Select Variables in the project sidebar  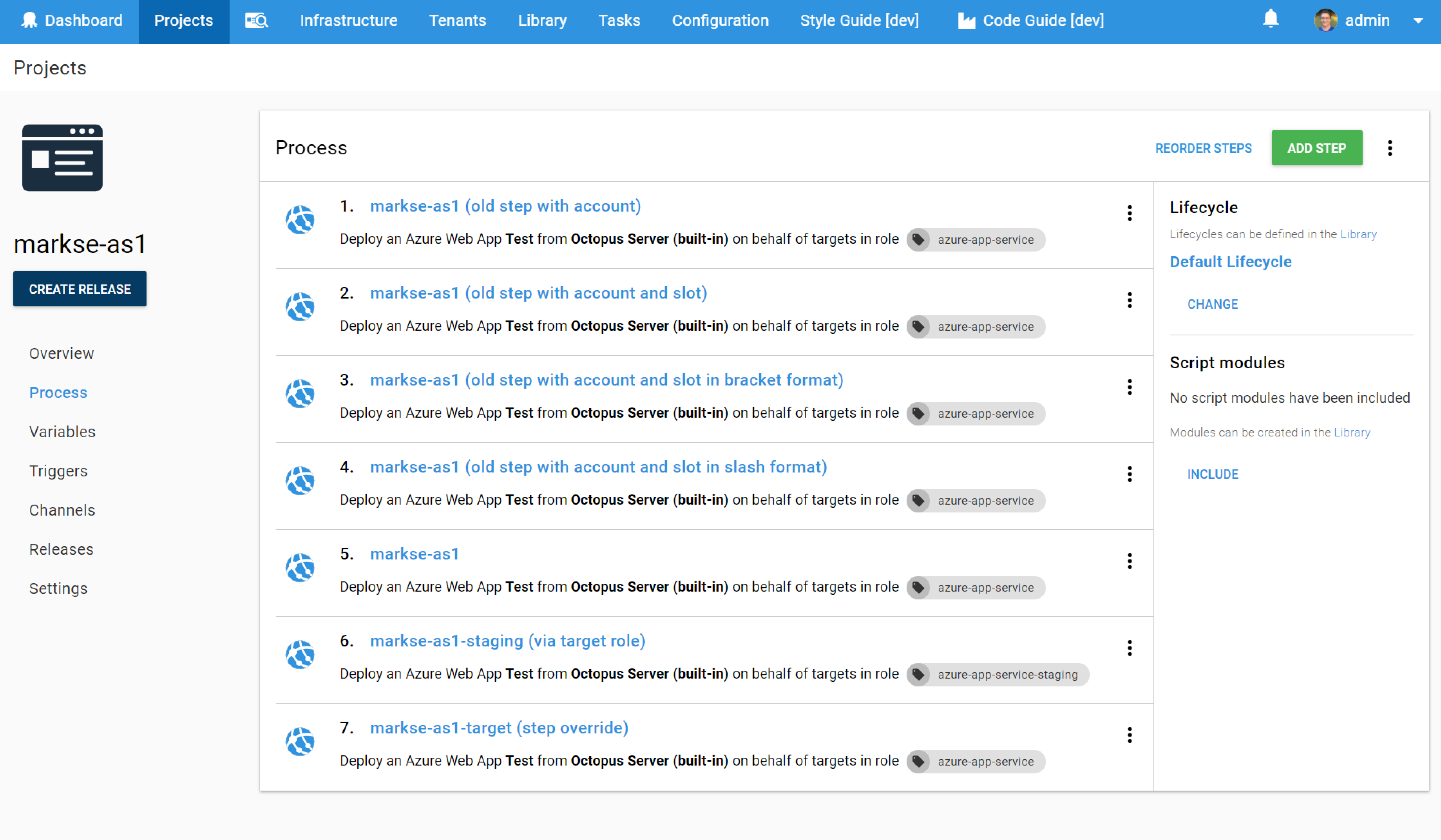[x=62, y=432]
